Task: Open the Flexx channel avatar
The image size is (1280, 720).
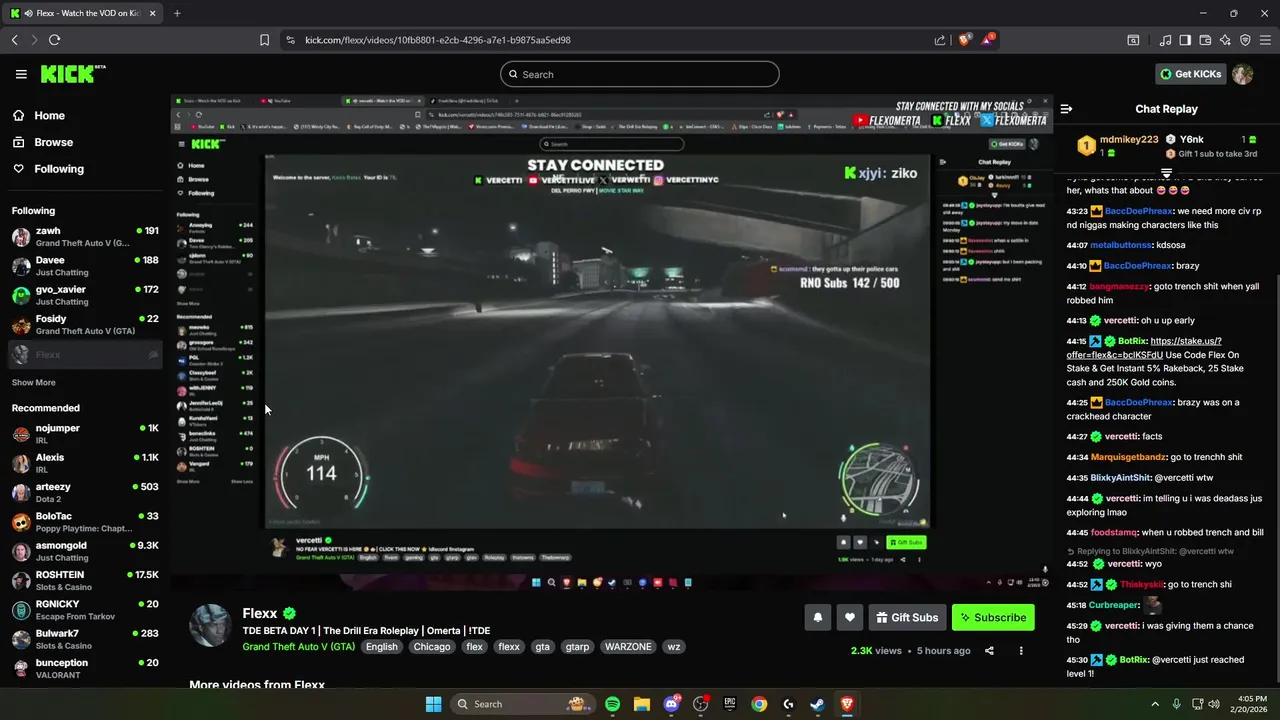Action: click(x=211, y=625)
